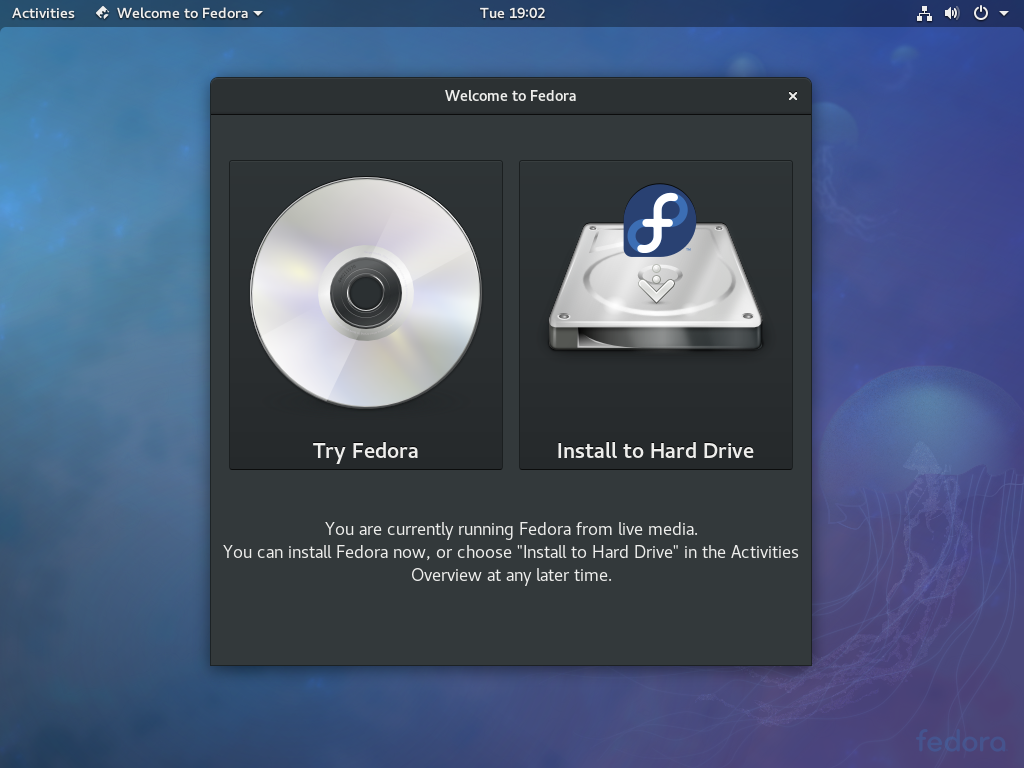The width and height of the screenshot is (1024, 768).
Task: Click the Try Fedora button
Action: pyautogui.click(x=366, y=315)
